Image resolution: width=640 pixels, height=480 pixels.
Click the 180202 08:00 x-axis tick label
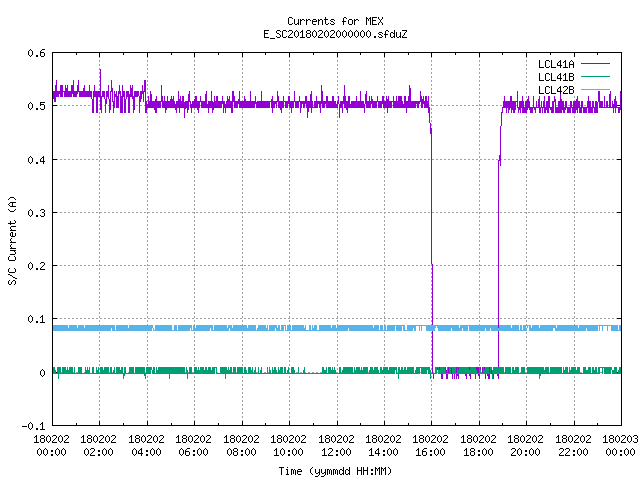(241, 446)
